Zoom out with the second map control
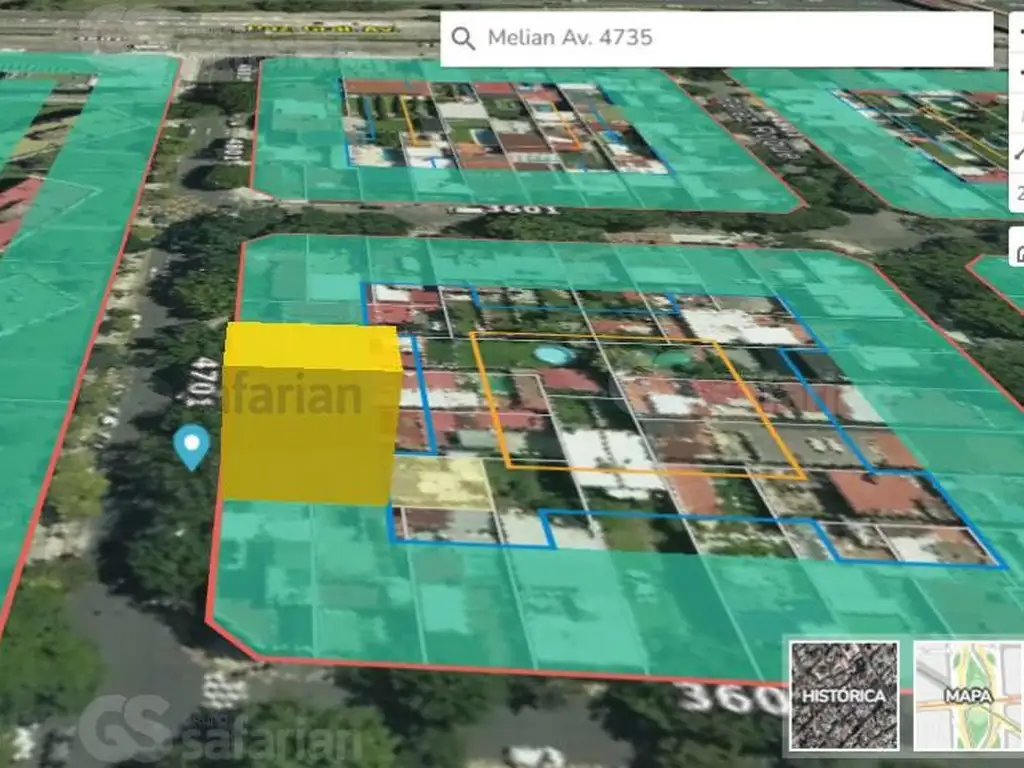This screenshot has width=1024, height=768. coord(1017,72)
